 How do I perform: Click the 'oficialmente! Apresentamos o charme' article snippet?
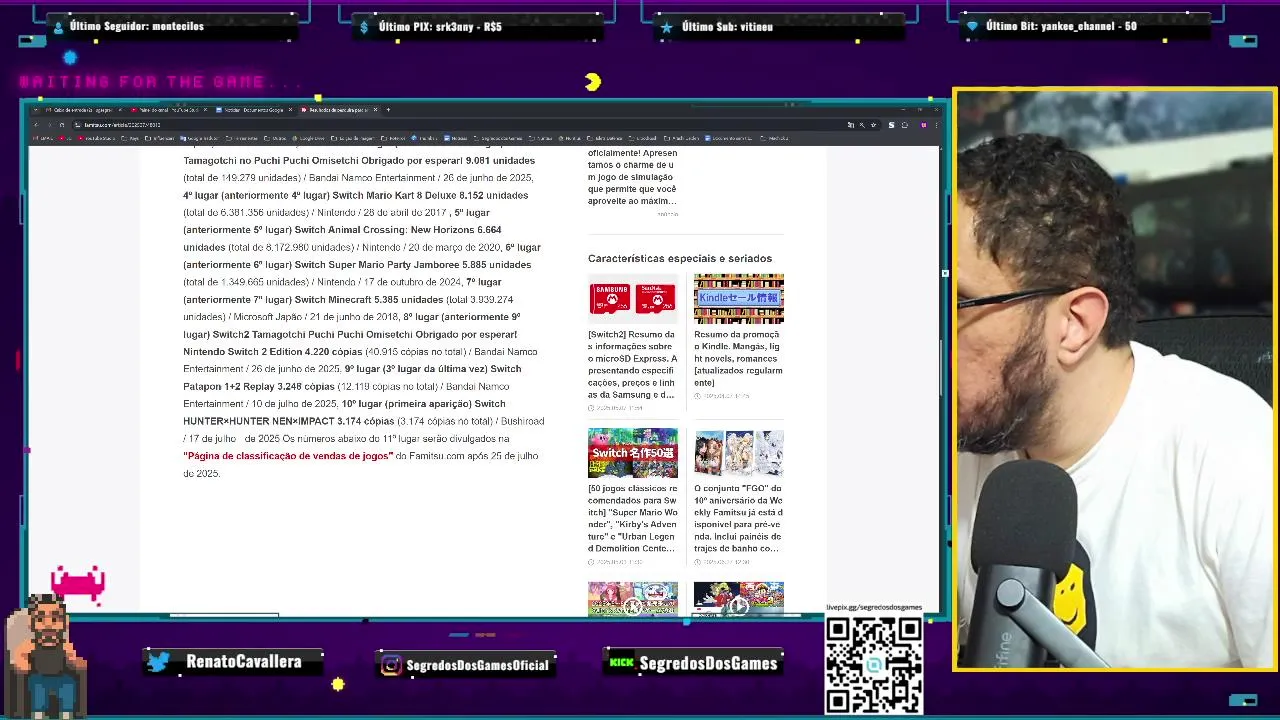pyautogui.click(x=632, y=177)
